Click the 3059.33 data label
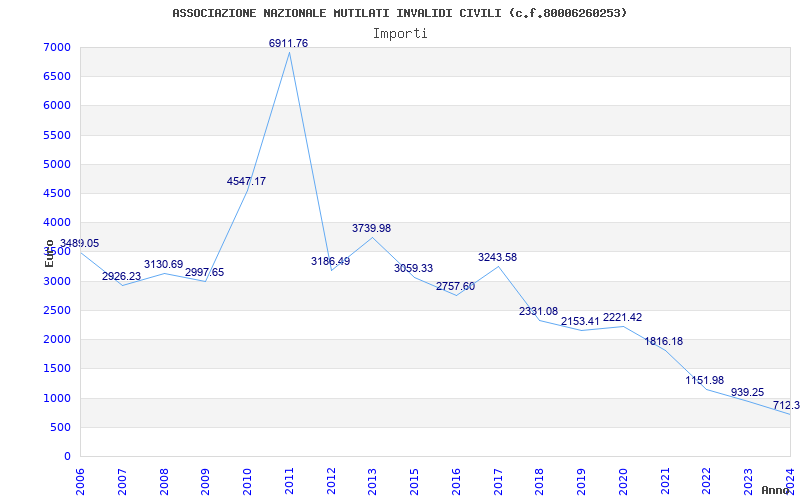 413,268
